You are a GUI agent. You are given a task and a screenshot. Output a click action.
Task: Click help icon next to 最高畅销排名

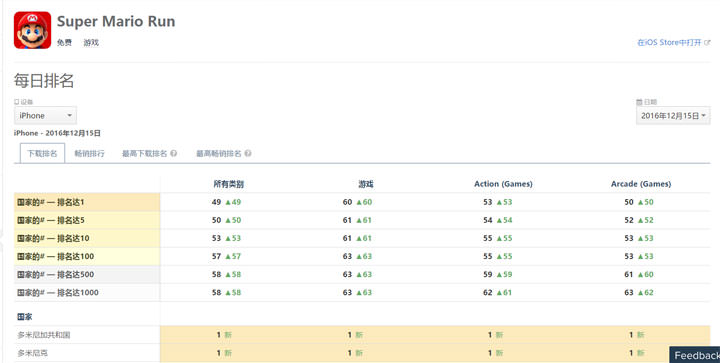[x=248, y=153]
